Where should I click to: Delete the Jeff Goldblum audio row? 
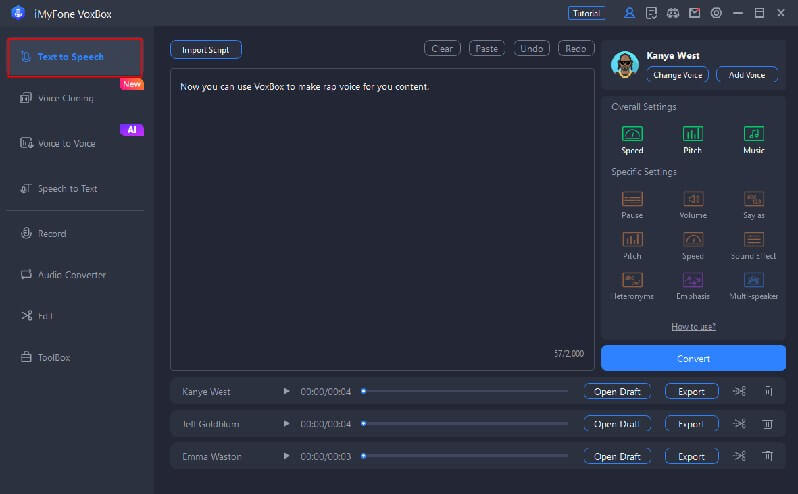point(768,423)
